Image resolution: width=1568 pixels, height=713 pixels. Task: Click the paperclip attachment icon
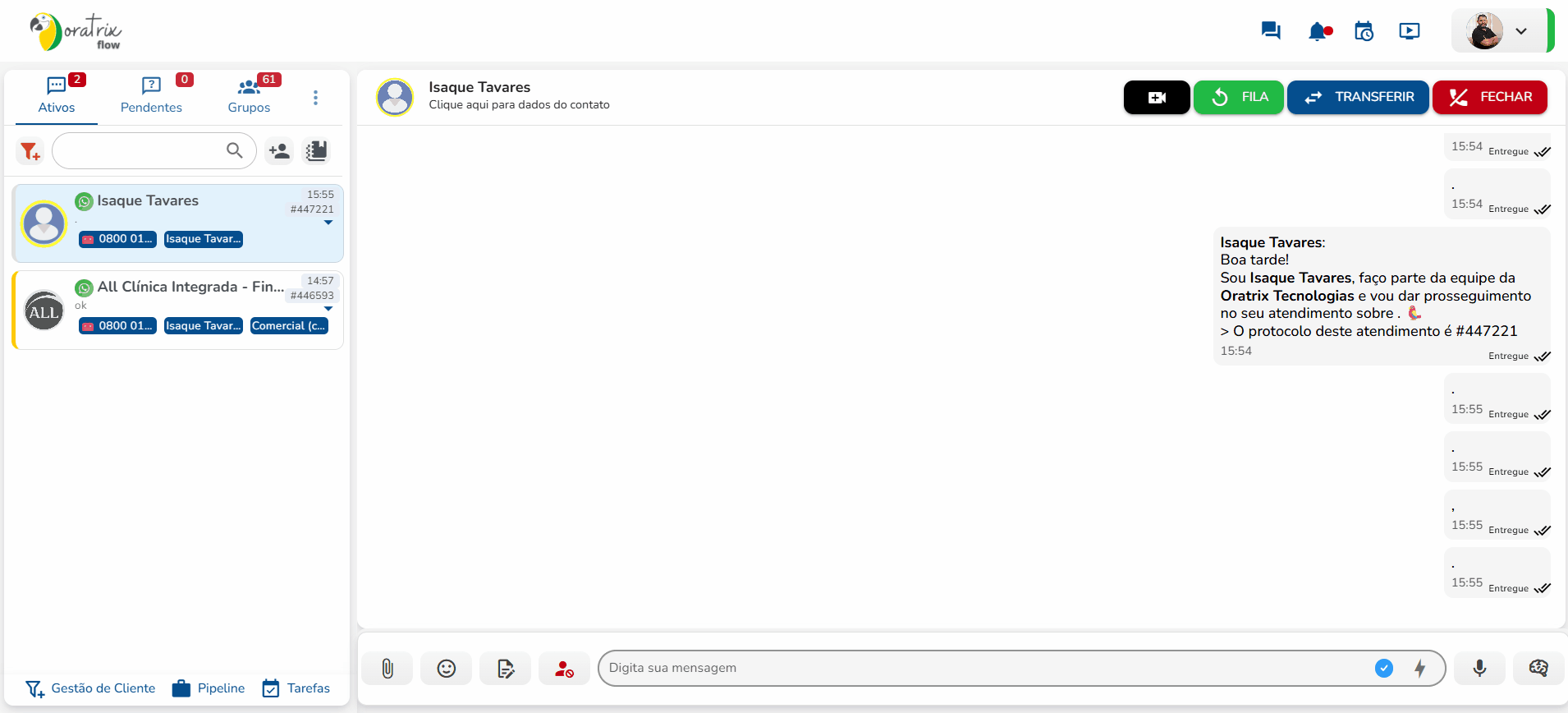pos(387,669)
